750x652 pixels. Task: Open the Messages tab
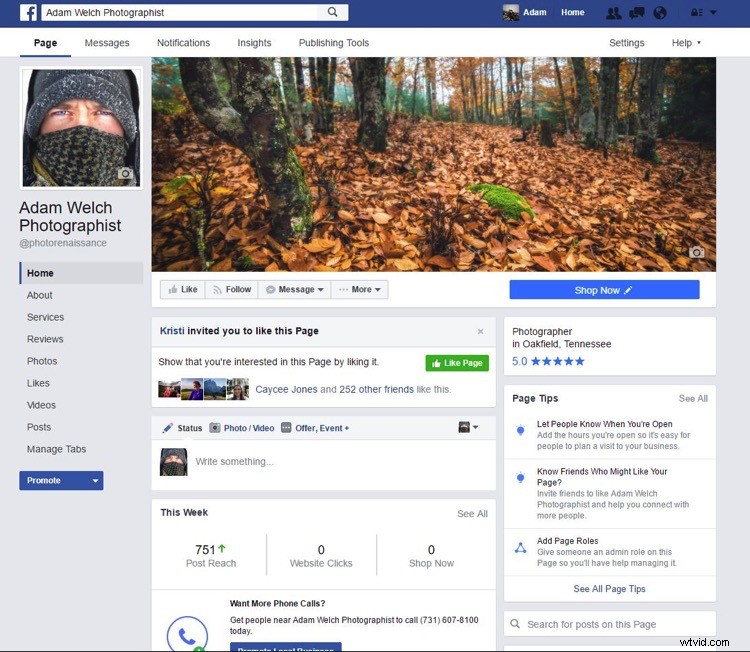[x=107, y=43]
